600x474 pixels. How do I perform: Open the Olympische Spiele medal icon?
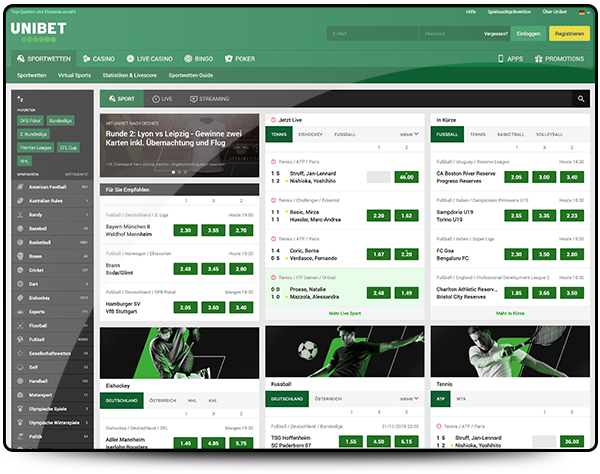click(x=20, y=409)
